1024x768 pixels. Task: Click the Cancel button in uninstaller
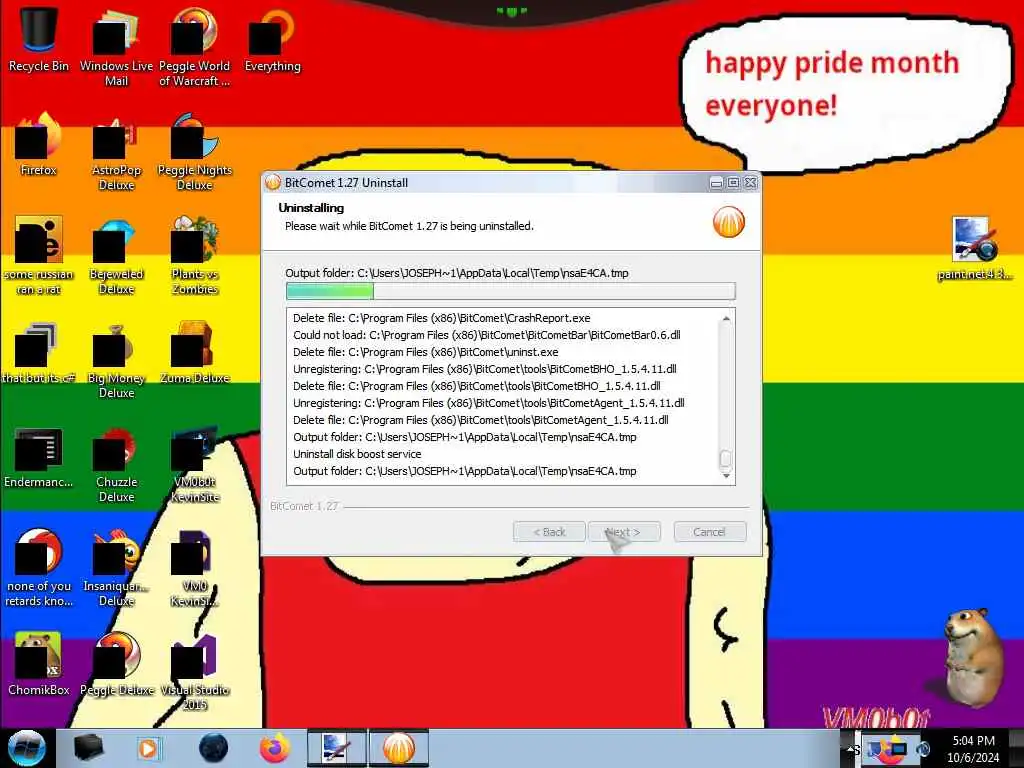click(709, 532)
